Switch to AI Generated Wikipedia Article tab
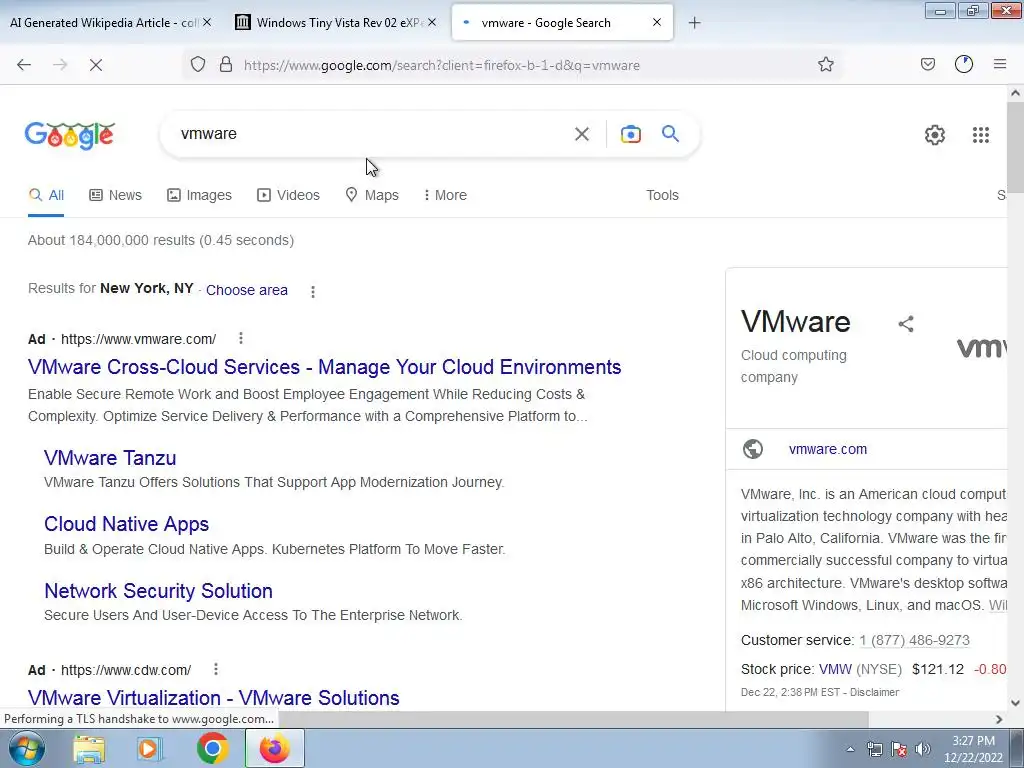 (x=103, y=23)
